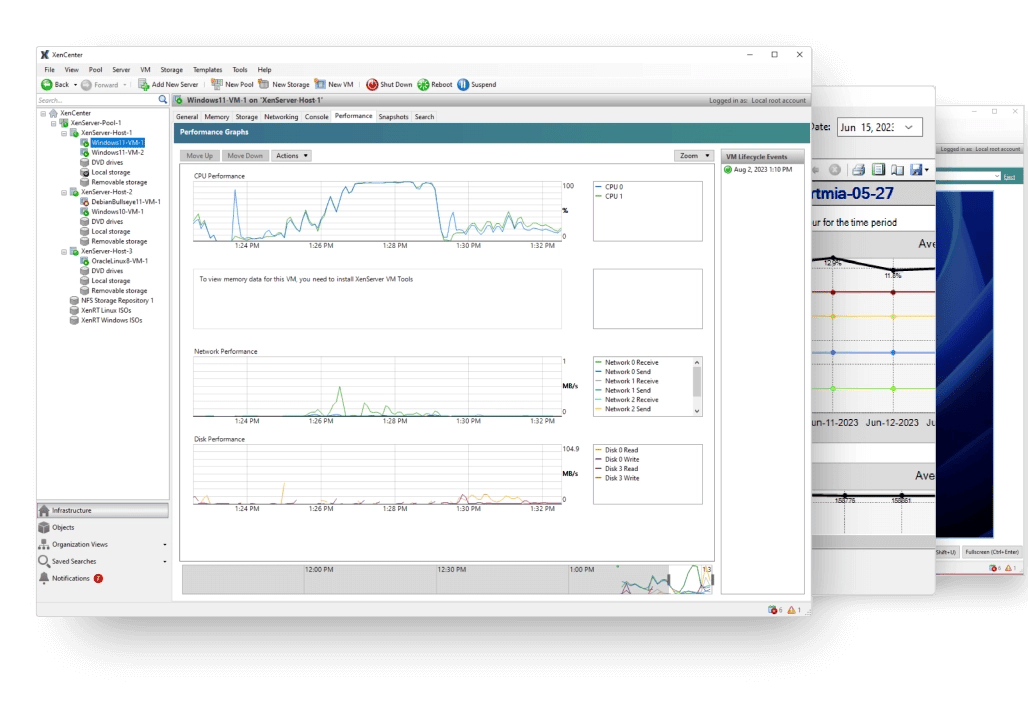The height and width of the screenshot is (709, 1028).
Task: Collapse the XenServer-Pool-1 node
Action: click(x=54, y=123)
